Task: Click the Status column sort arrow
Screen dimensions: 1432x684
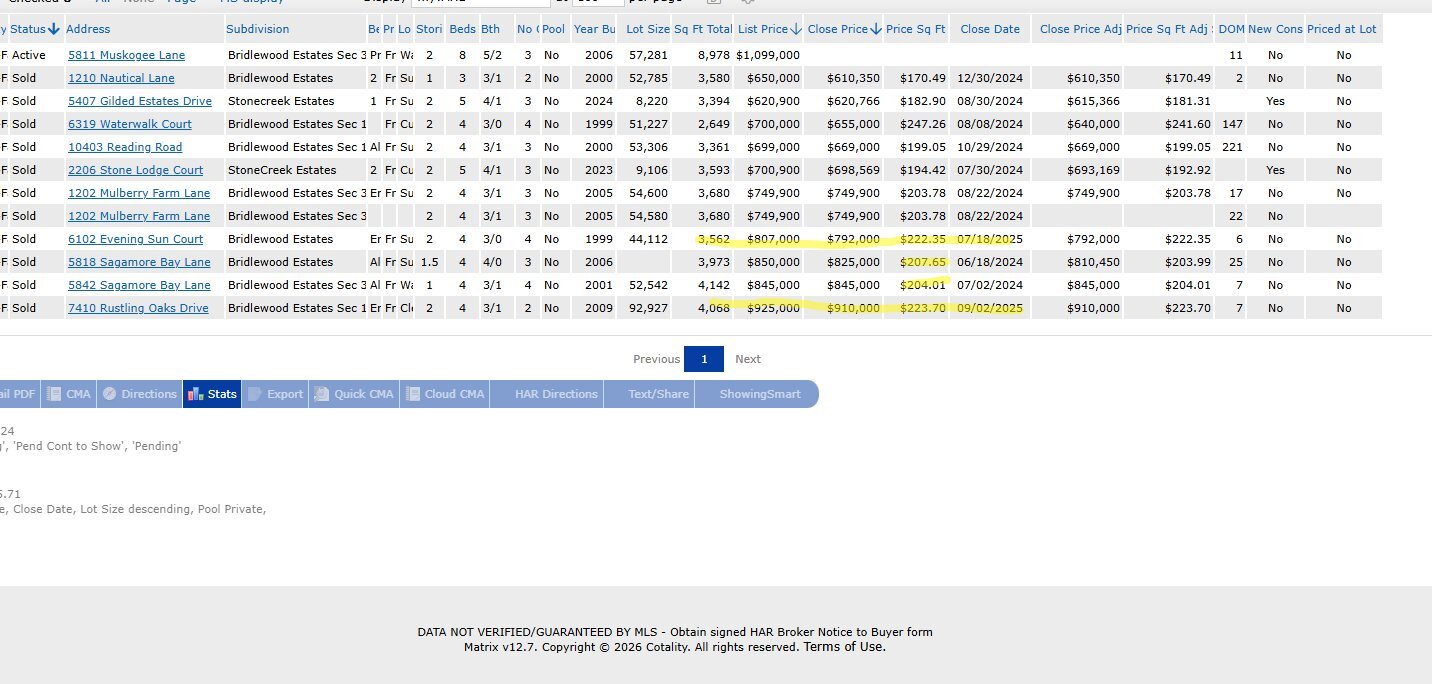Action: pyautogui.click(x=53, y=29)
